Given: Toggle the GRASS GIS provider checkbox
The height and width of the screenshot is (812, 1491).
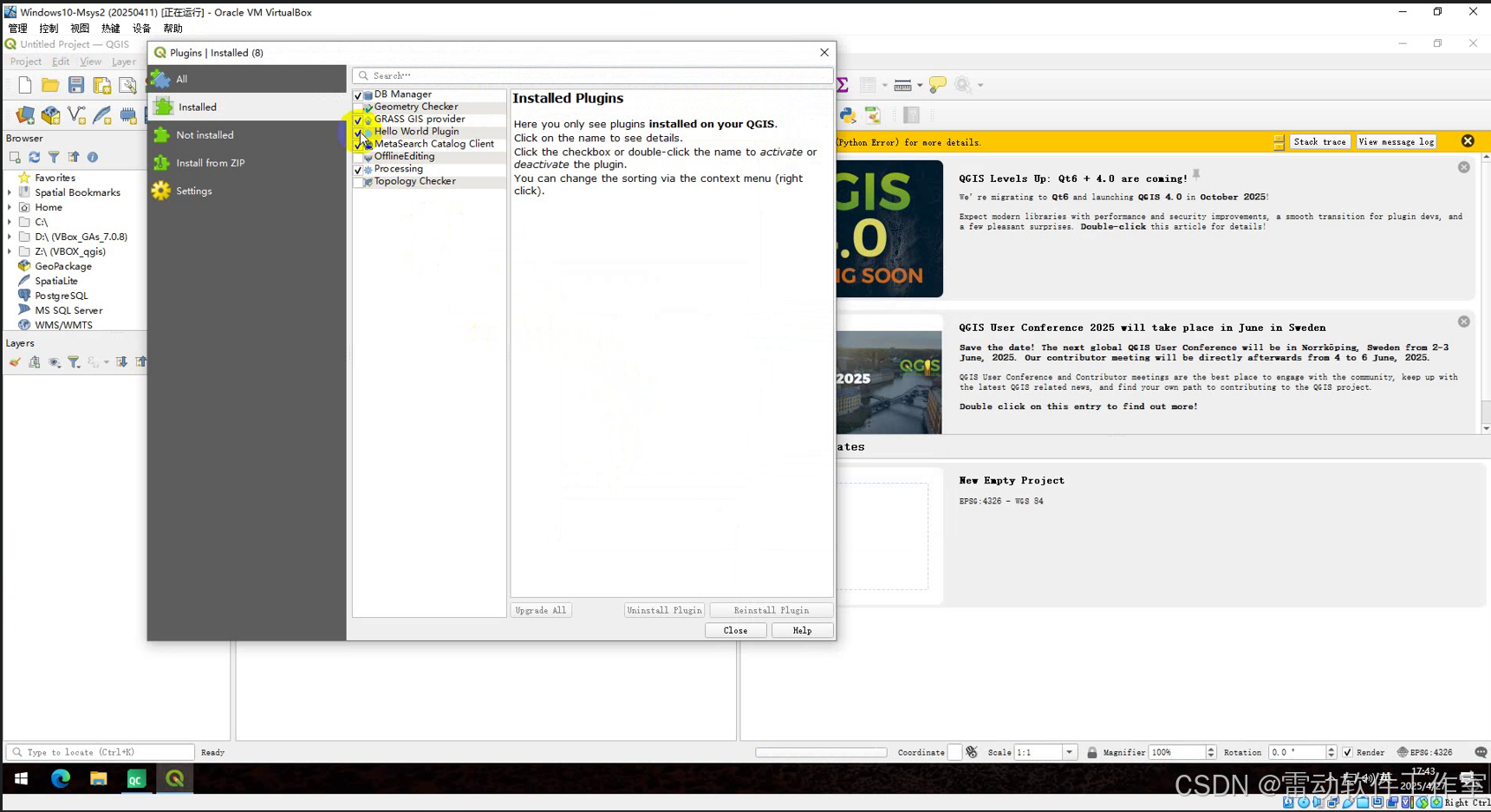Looking at the screenshot, I should click(358, 120).
